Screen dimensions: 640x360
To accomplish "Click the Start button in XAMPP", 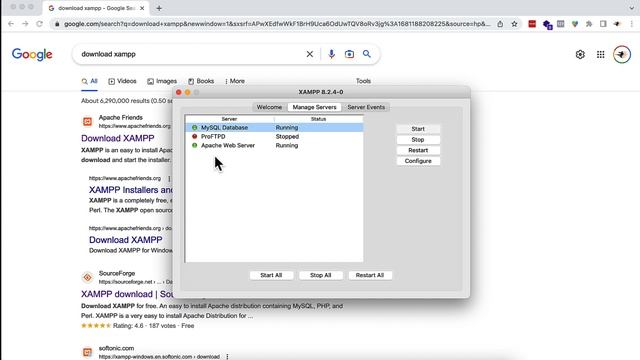I will coord(418,129).
